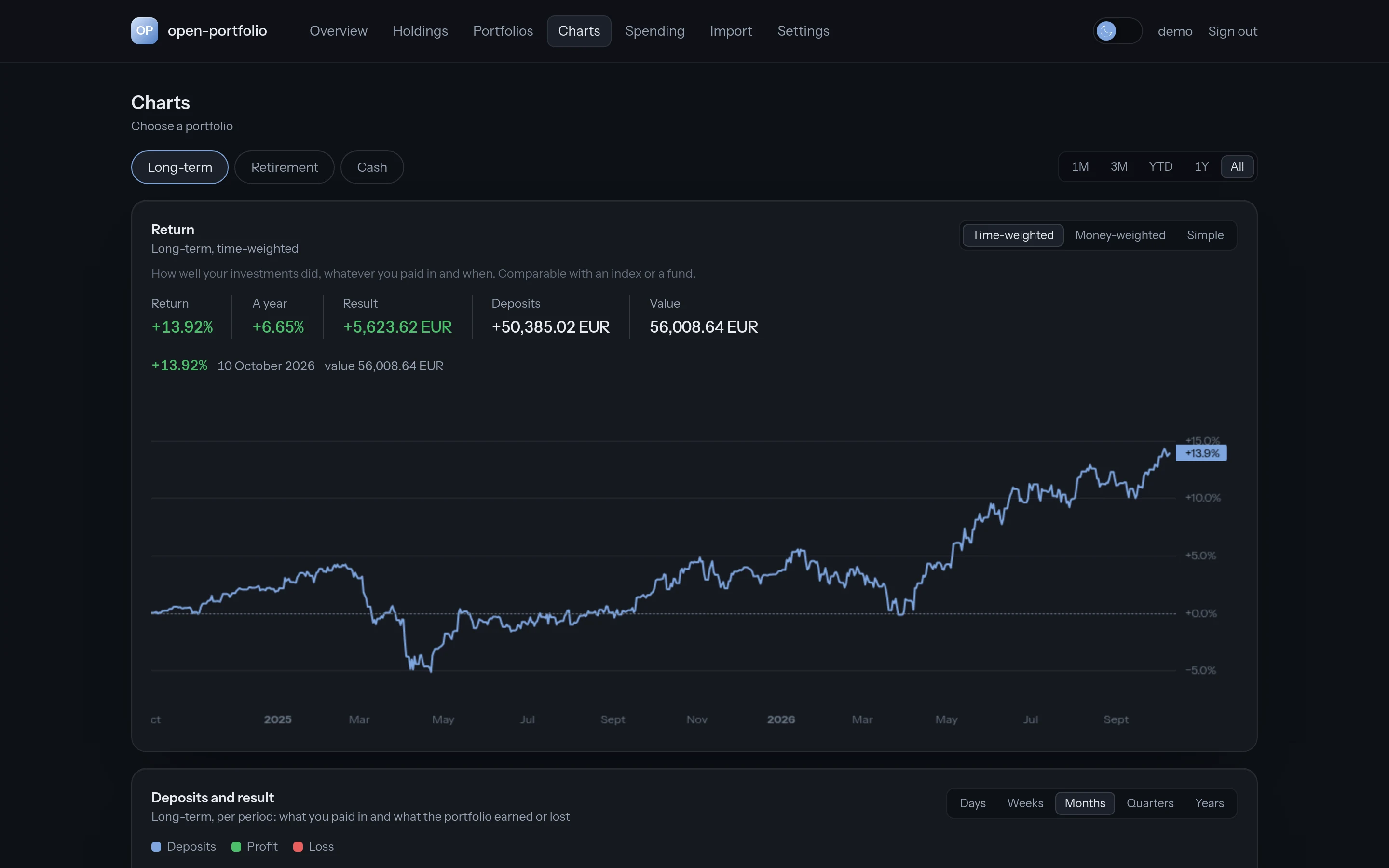Open the Overview page
This screenshot has height=868, width=1389.
tap(338, 31)
